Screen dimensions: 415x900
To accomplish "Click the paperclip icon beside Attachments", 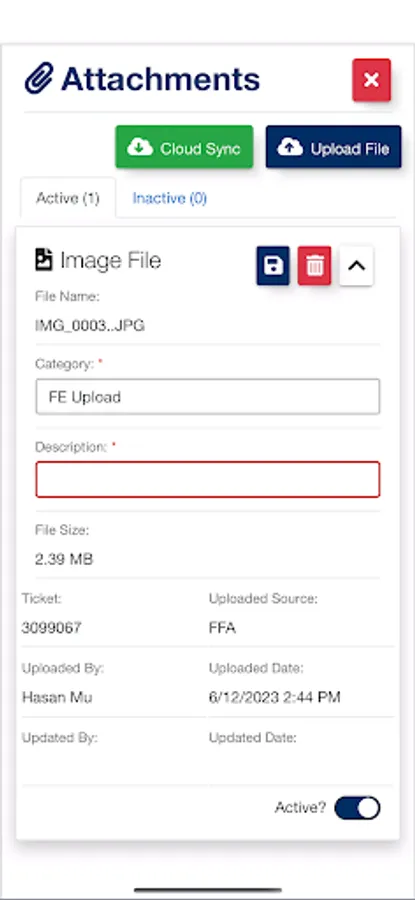I will tap(38, 79).
